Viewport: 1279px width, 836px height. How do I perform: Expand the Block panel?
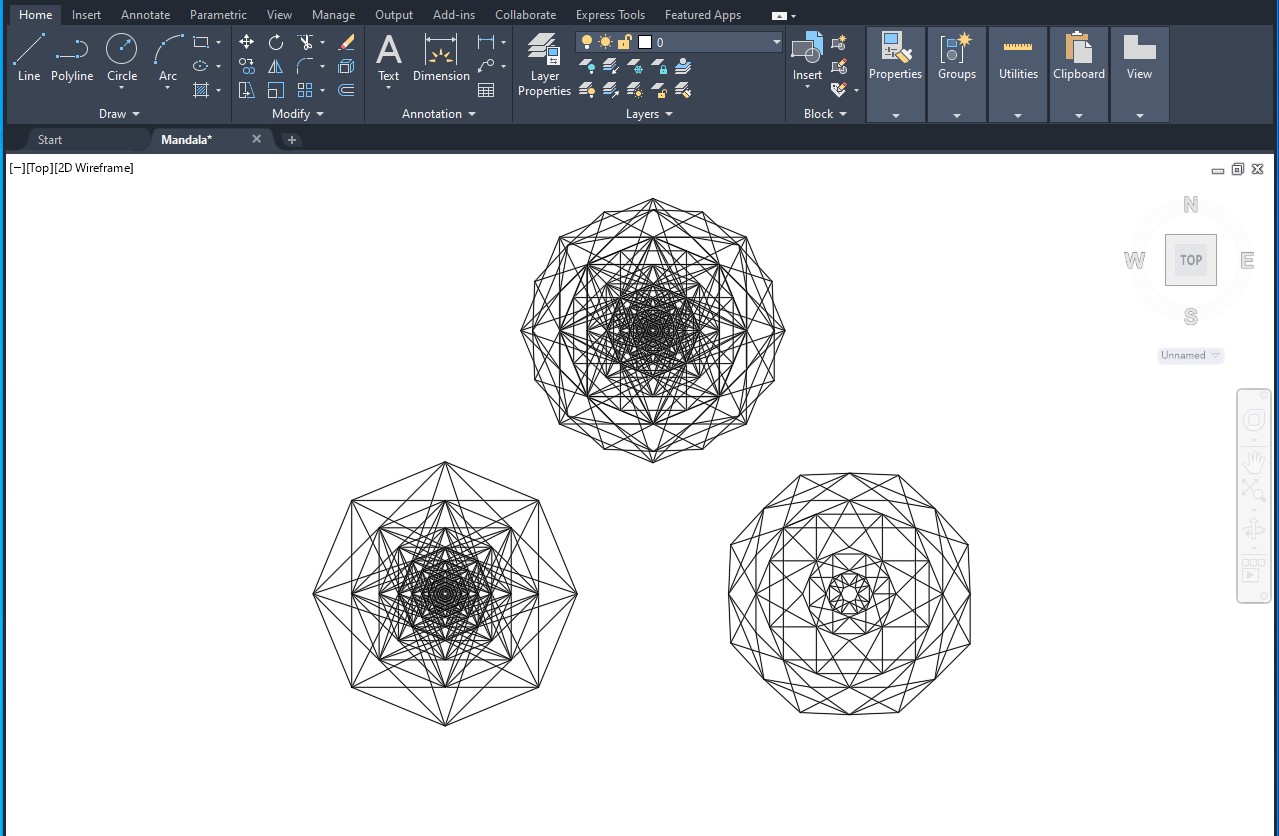(825, 114)
